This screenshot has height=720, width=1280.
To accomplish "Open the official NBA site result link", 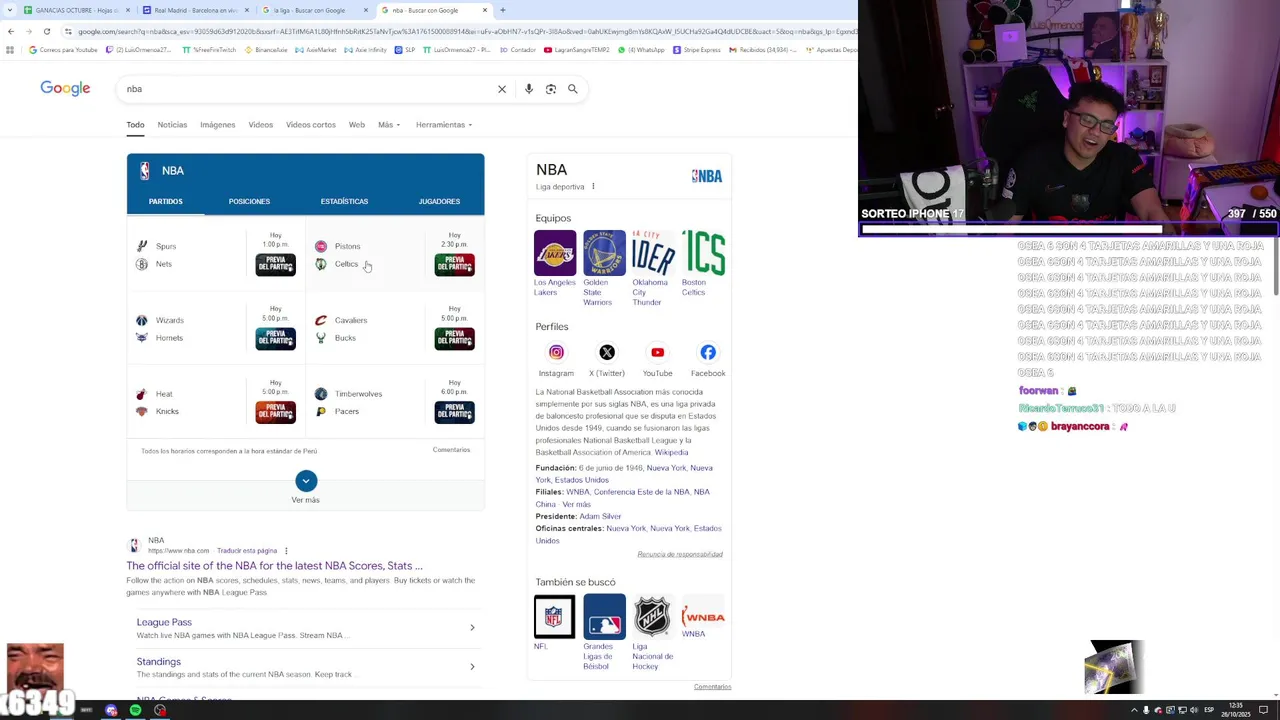I will pyautogui.click(x=274, y=566).
